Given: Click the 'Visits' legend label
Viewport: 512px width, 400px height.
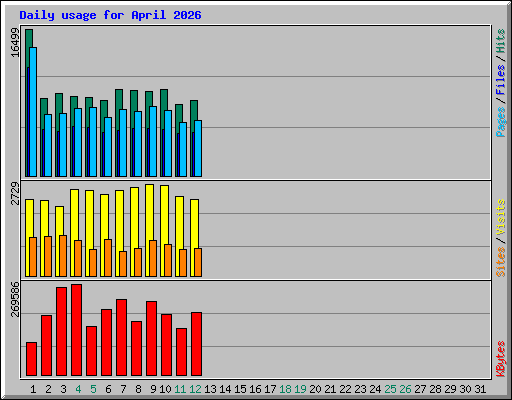Looking at the screenshot, I should 500,217.
